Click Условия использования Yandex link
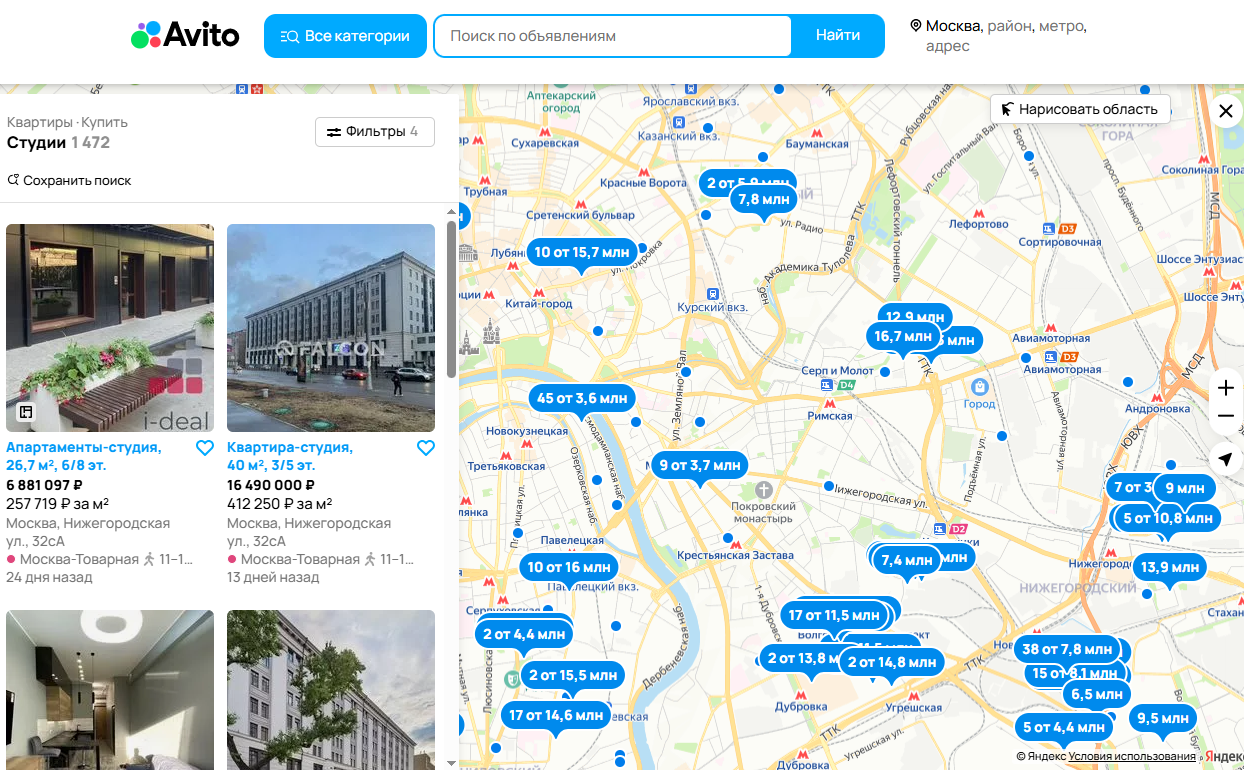 coord(1132,757)
